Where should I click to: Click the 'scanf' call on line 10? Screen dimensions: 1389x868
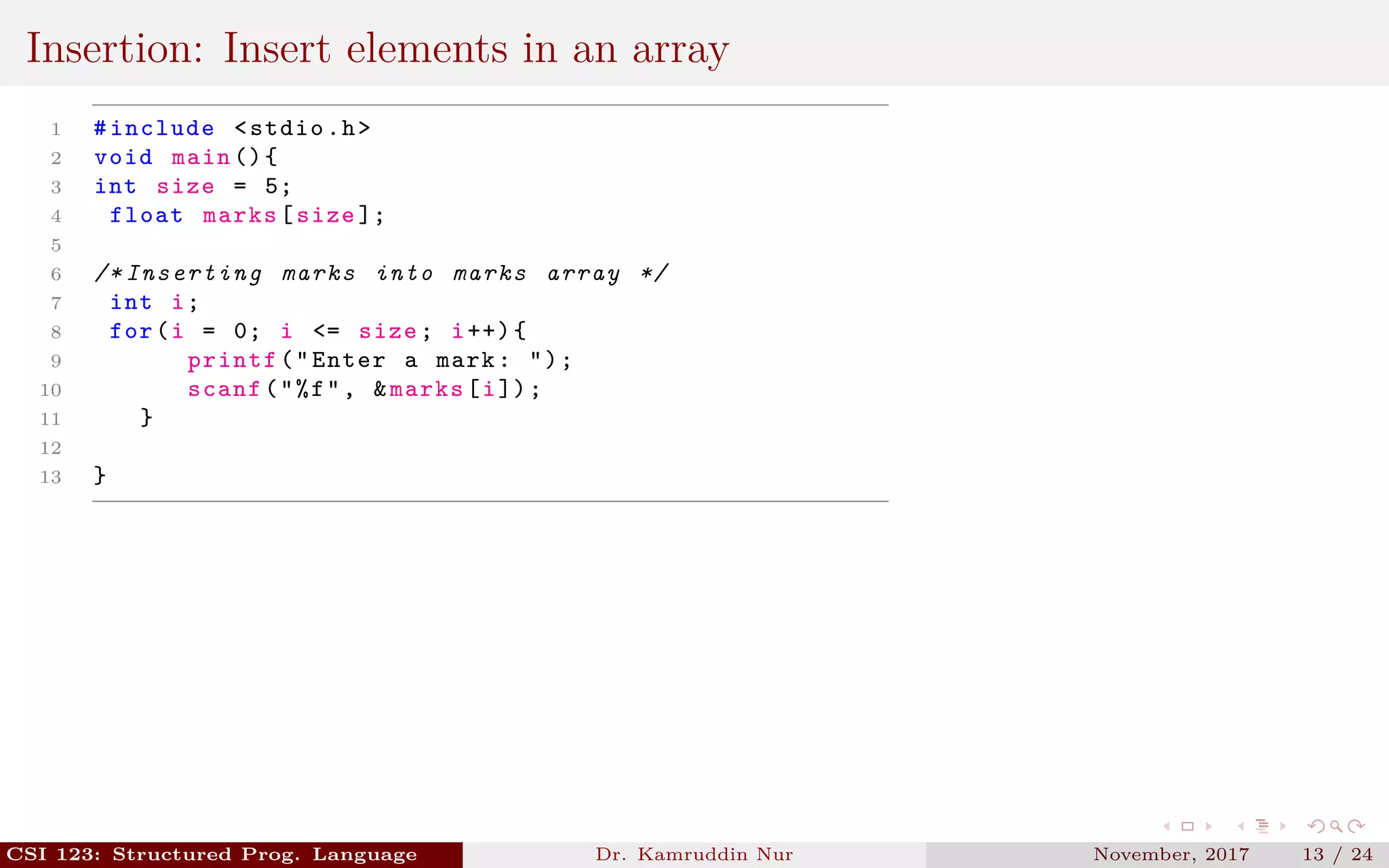pyautogui.click(x=224, y=389)
